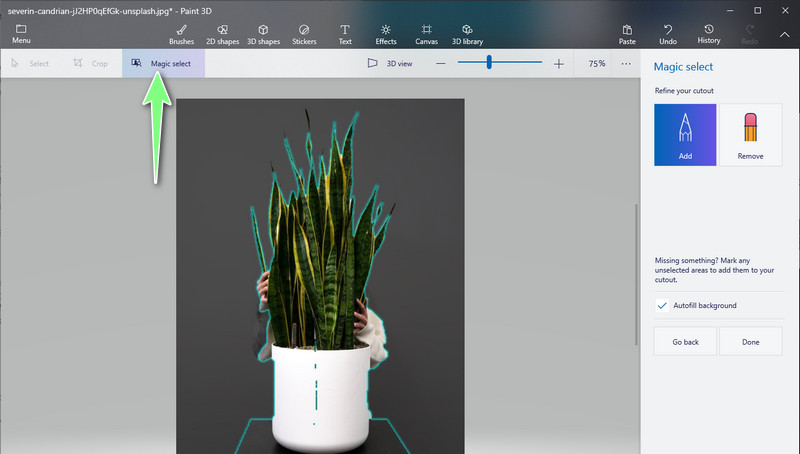Viewport: 800px width, 454px height.
Task: Open the 3D library
Action: [467, 34]
